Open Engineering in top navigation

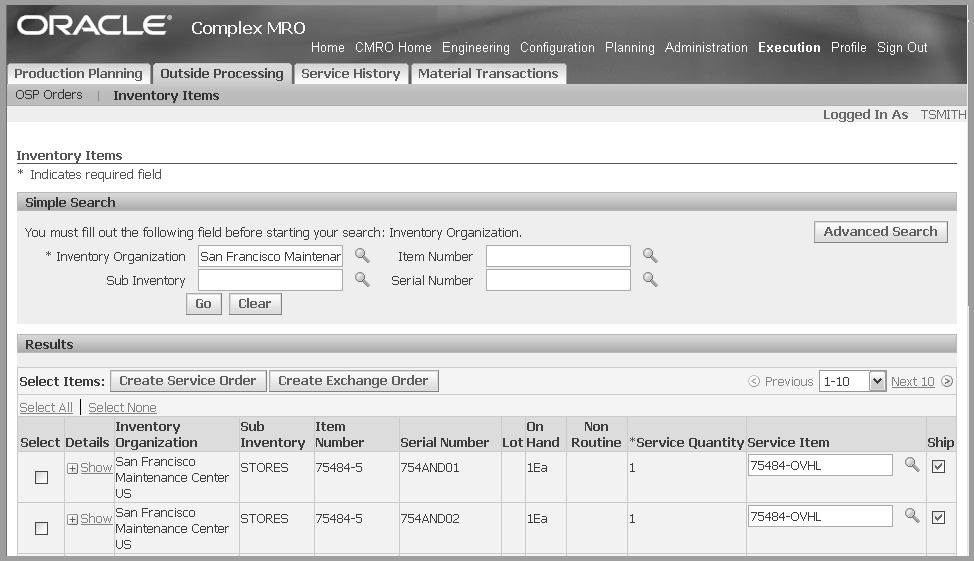[476, 47]
